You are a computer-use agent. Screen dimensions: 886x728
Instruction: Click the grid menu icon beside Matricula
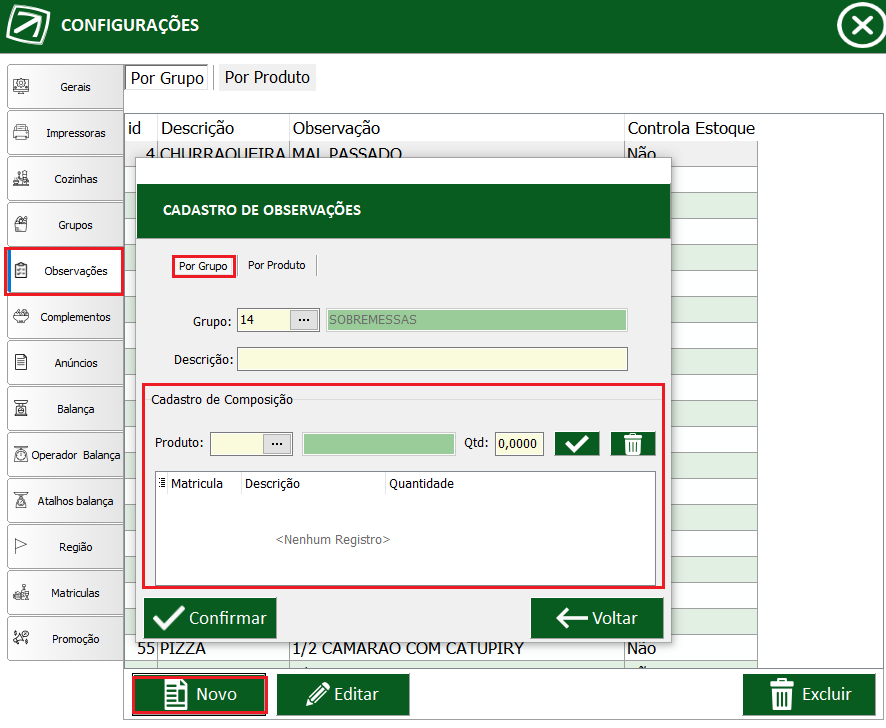pyautogui.click(x=162, y=483)
